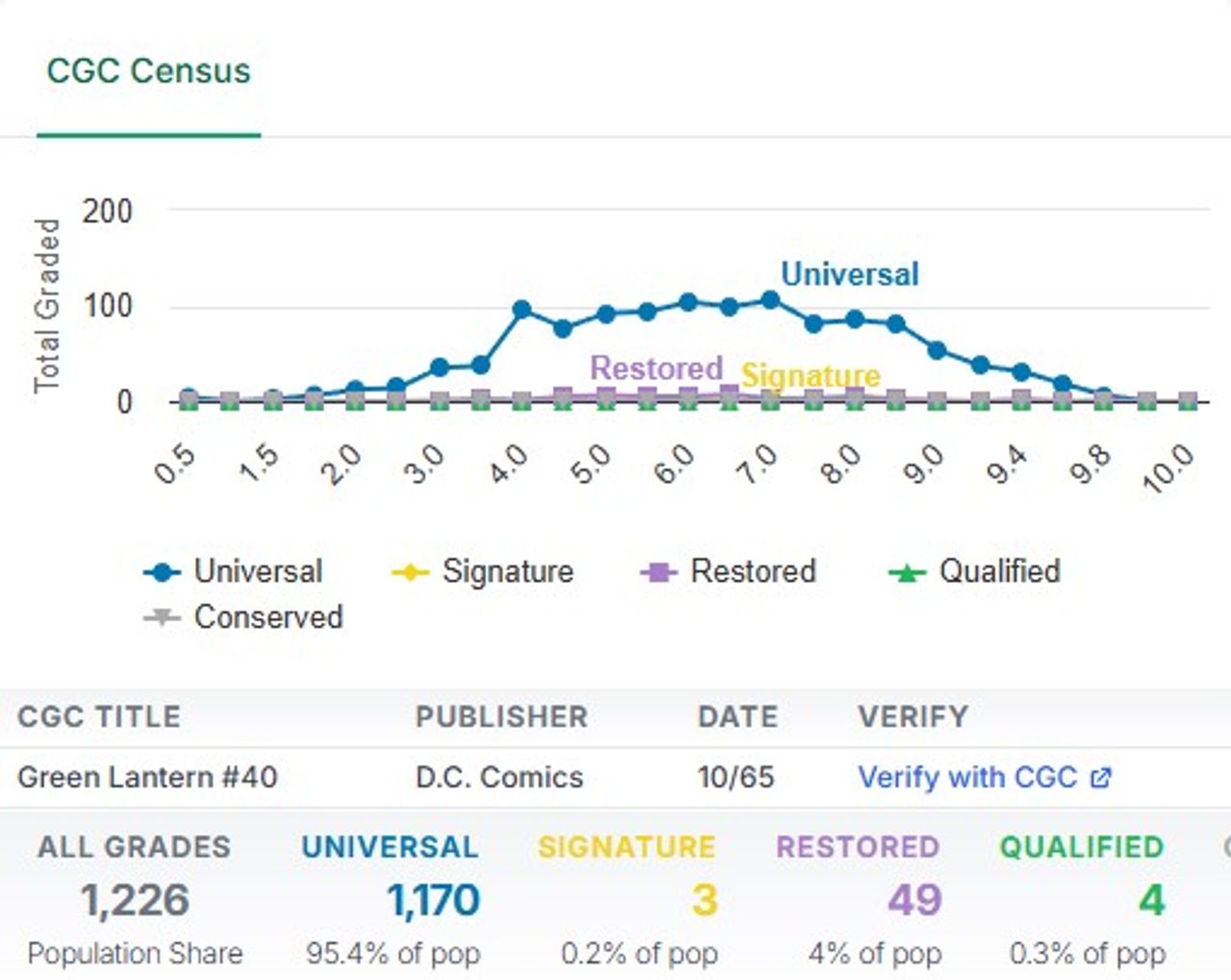Click the 10.0 grade axis label
The height and width of the screenshot is (980, 1231).
(x=1168, y=468)
